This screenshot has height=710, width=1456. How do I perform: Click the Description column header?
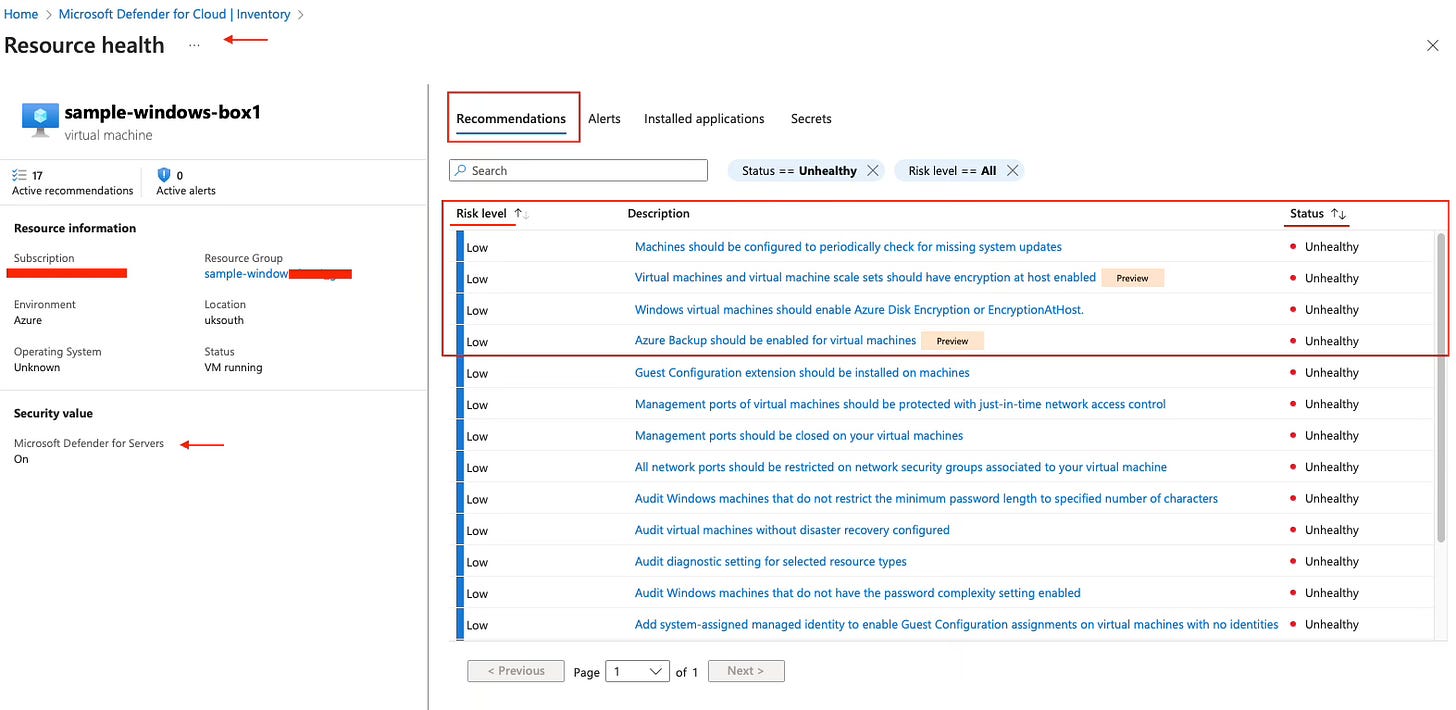[x=658, y=214]
